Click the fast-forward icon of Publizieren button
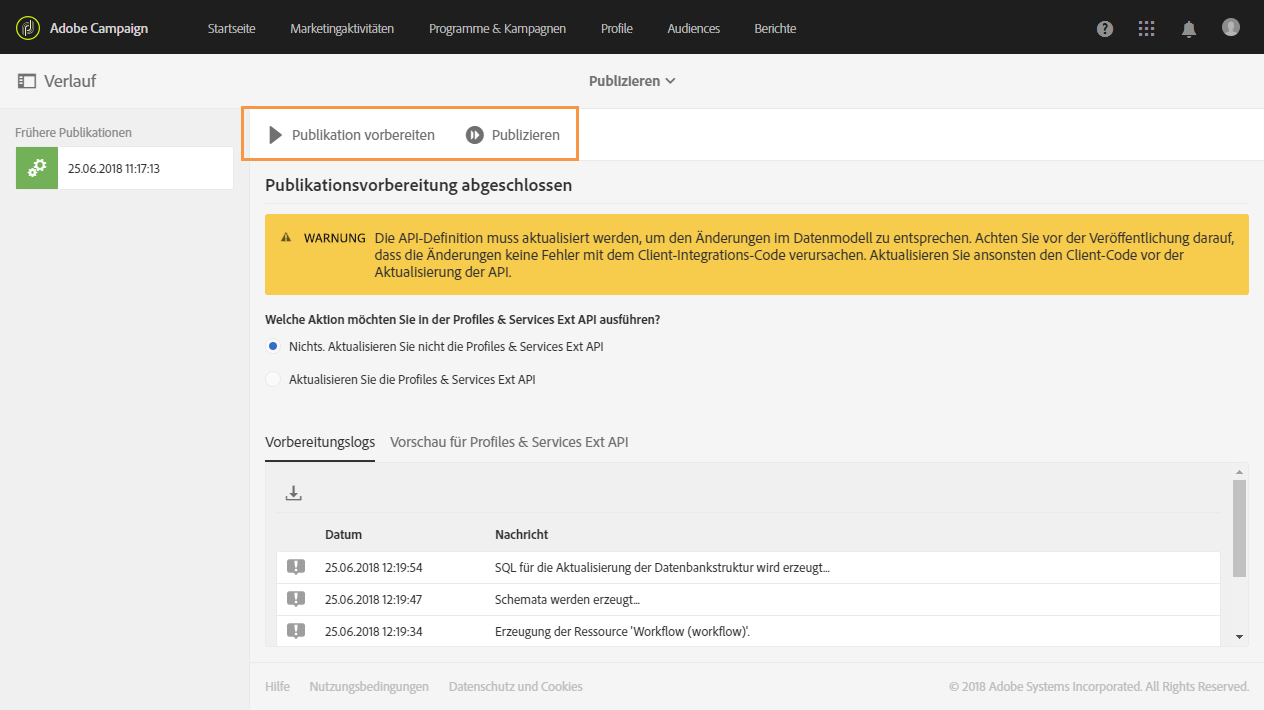The width and height of the screenshot is (1264, 710). 475,135
